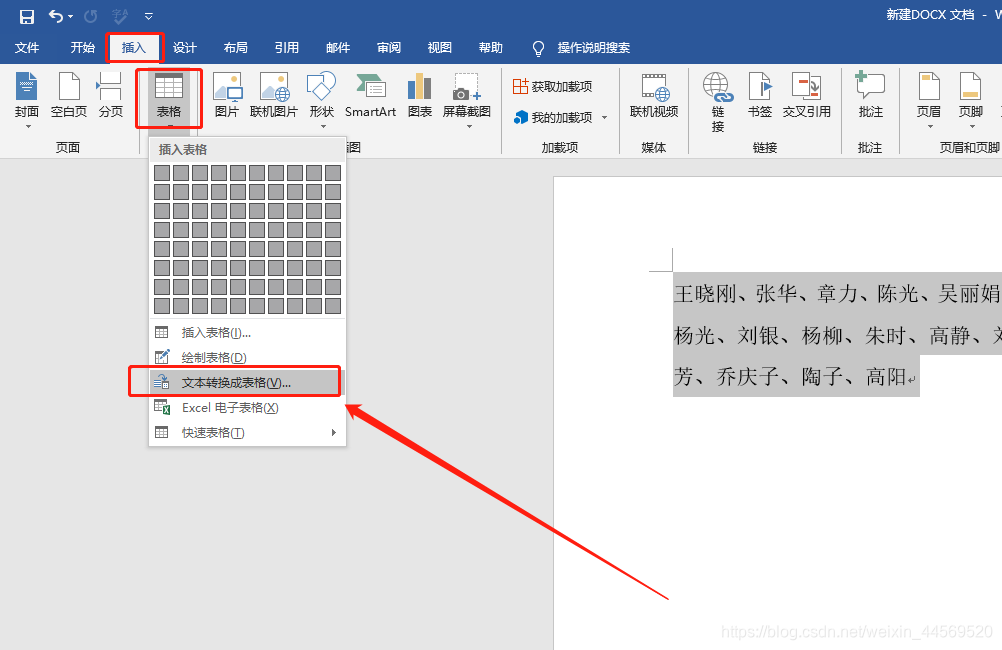Screen dimensions: 1002x650
Task: Customize the quick access toolbar dropdown
Action: click(x=148, y=17)
